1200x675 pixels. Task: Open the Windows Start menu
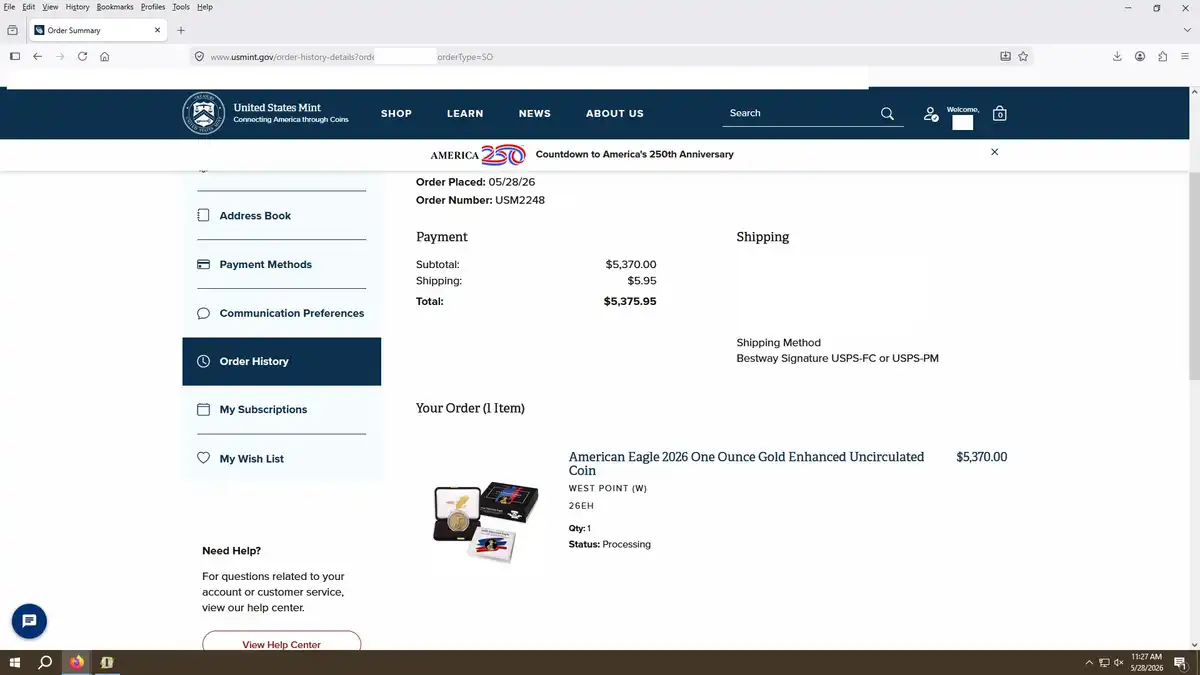15,662
